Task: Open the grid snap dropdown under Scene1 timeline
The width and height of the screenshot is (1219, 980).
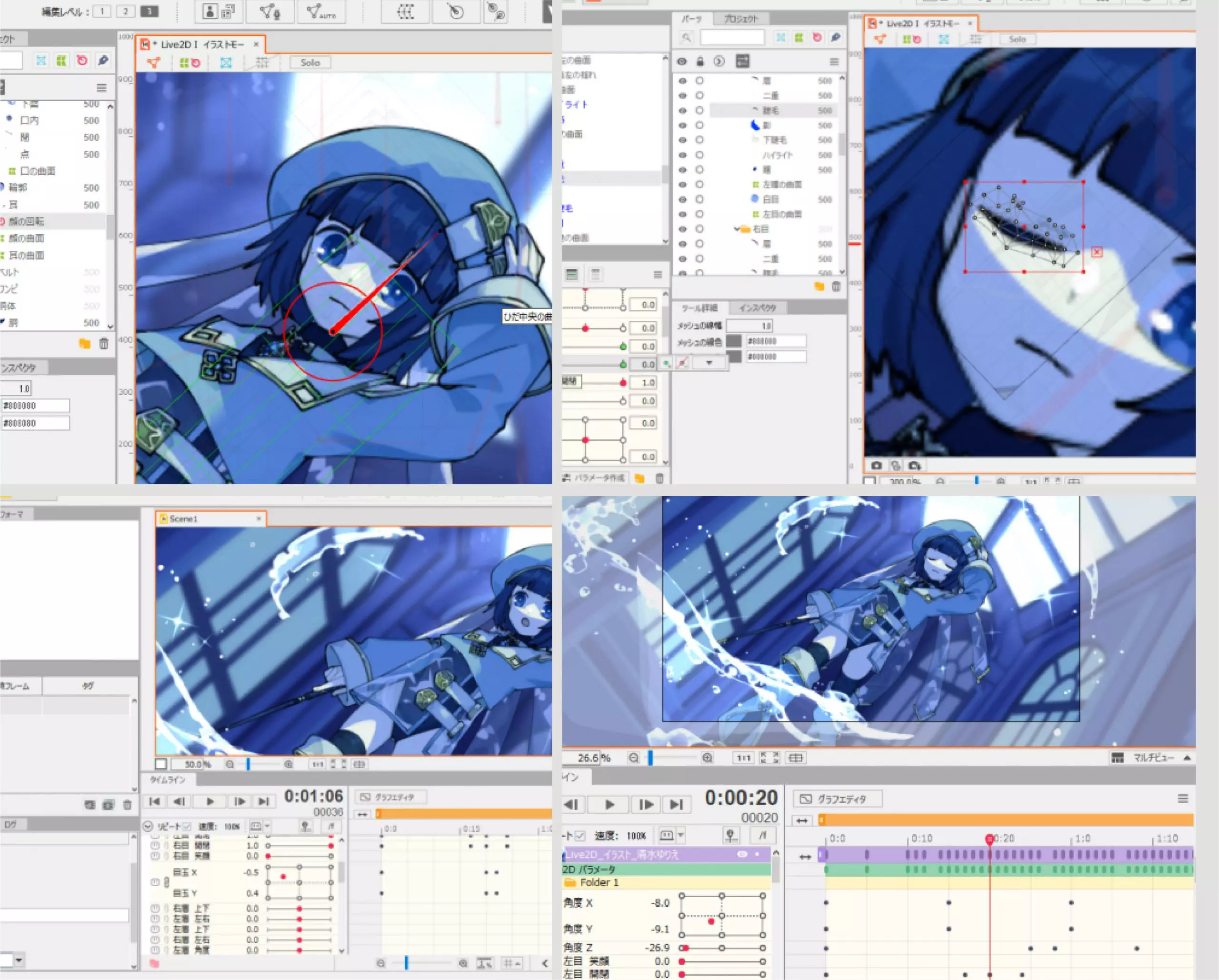Action: coord(513,963)
